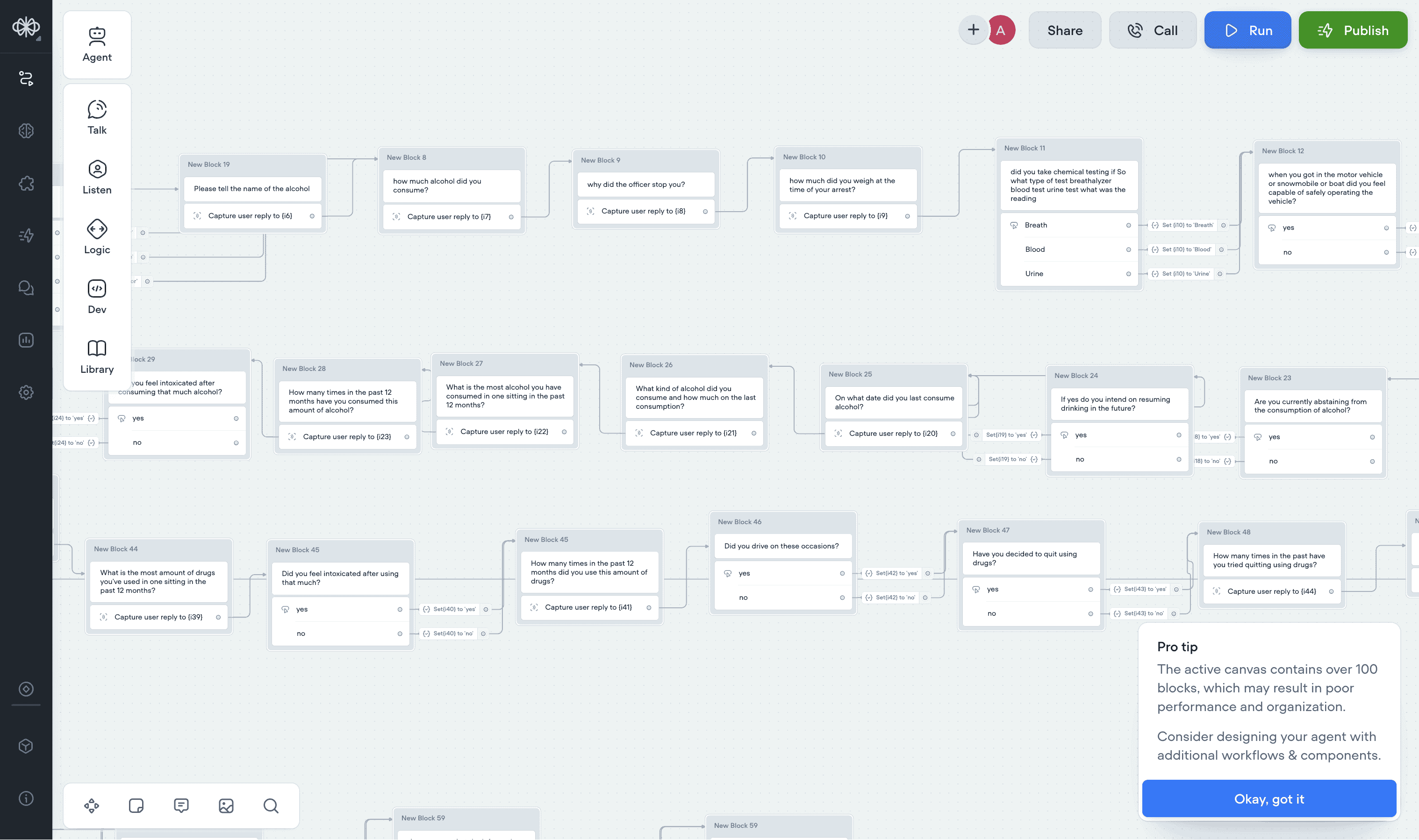The height and width of the screenshot is (840, 1419).
Task: Dismiss the Pro tip with Okay, got it
Action: pyautogui.click(x=1268, y=799)
